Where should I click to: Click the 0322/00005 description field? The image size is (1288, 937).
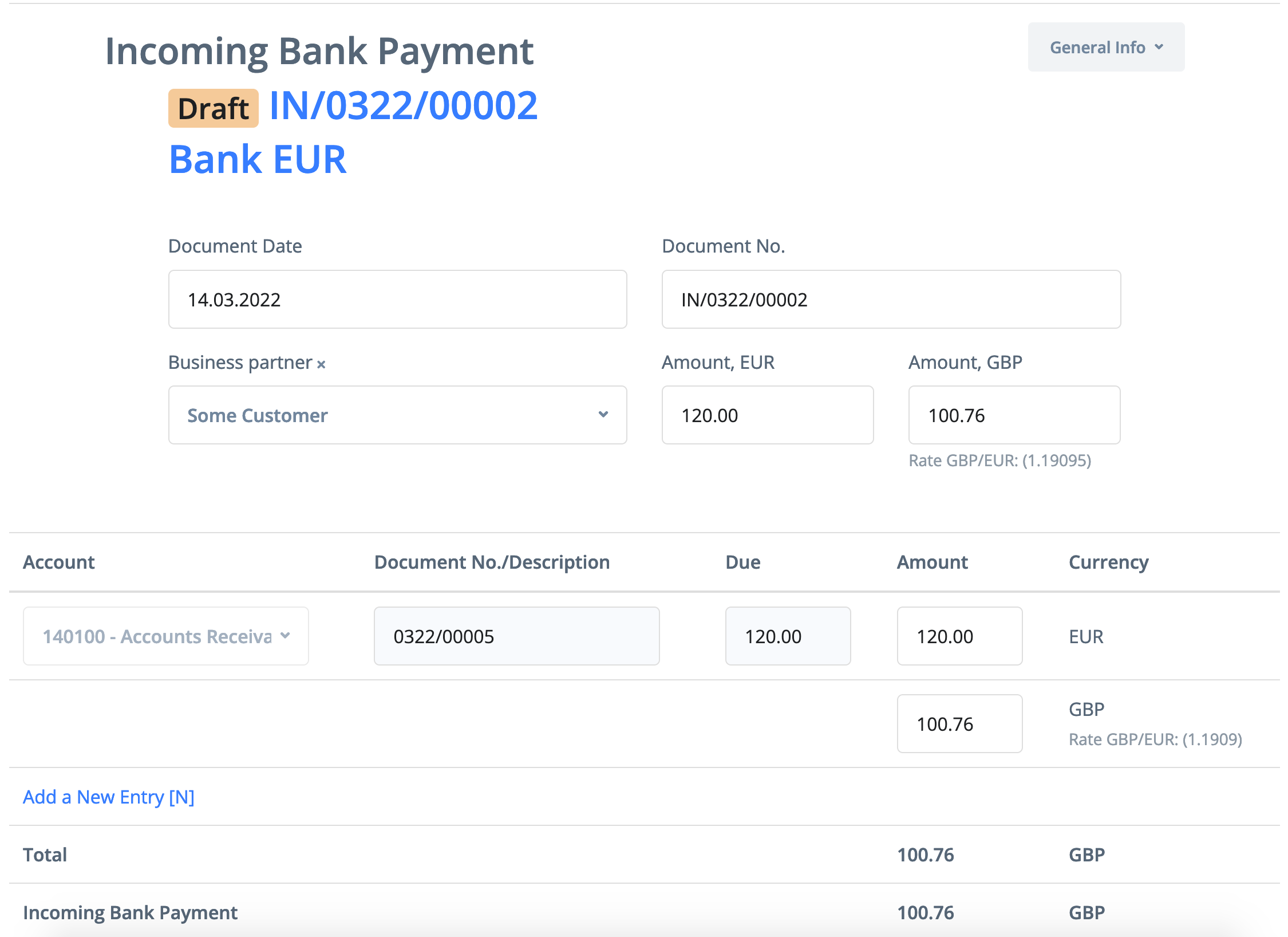[x=516, y=636]
